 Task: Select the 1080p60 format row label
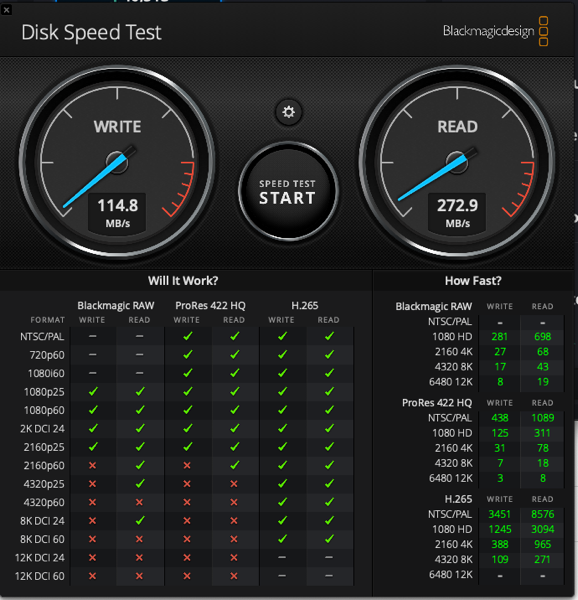pyautogui.click(x=44, y=411)
